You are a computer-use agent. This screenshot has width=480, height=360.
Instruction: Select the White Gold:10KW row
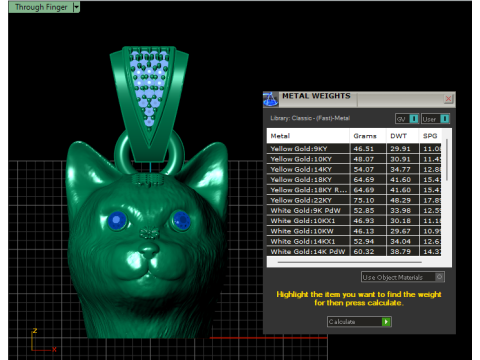(x=354, y=231)
